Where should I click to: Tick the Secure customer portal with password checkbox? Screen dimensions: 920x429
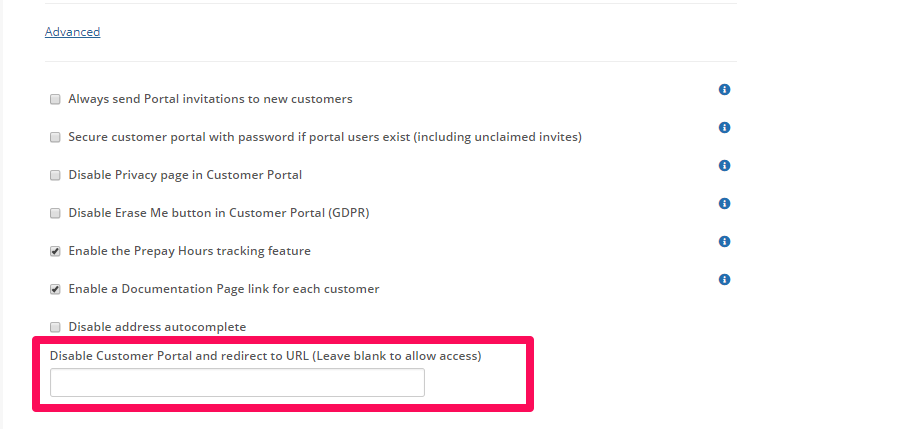pyautogui.click(x=55, y=138)
